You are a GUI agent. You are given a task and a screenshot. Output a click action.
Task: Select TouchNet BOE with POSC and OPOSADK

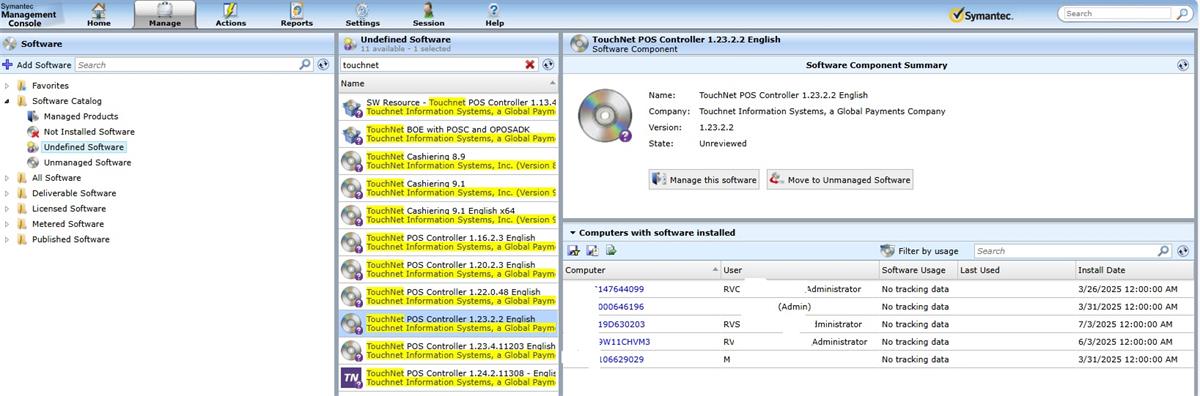448,134
